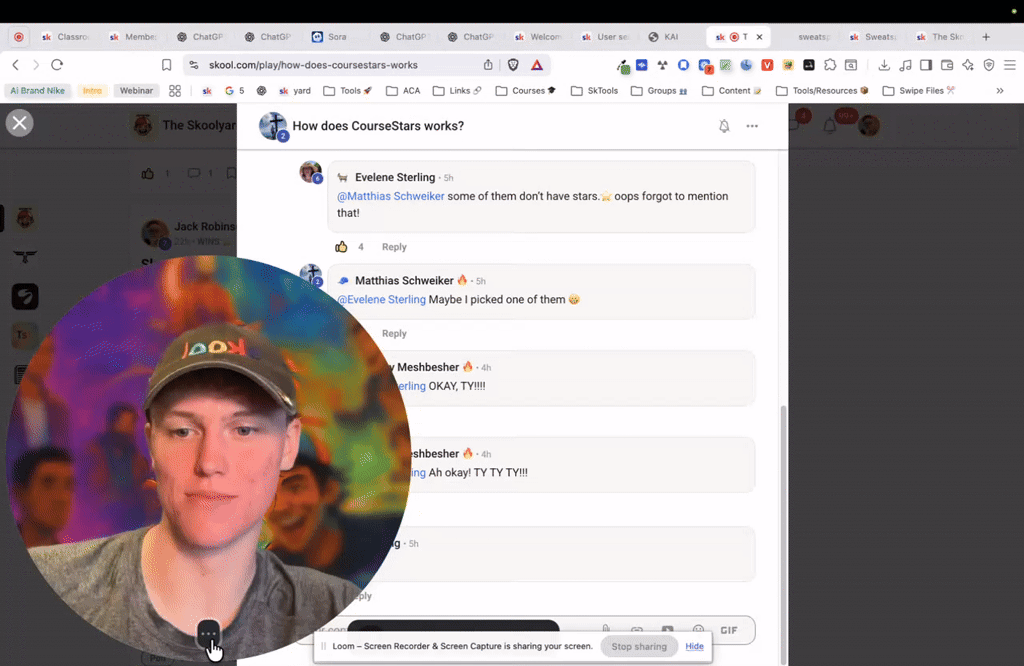Expand the Courses bookmark folder

pyautogui.click(x=526, y=91)
